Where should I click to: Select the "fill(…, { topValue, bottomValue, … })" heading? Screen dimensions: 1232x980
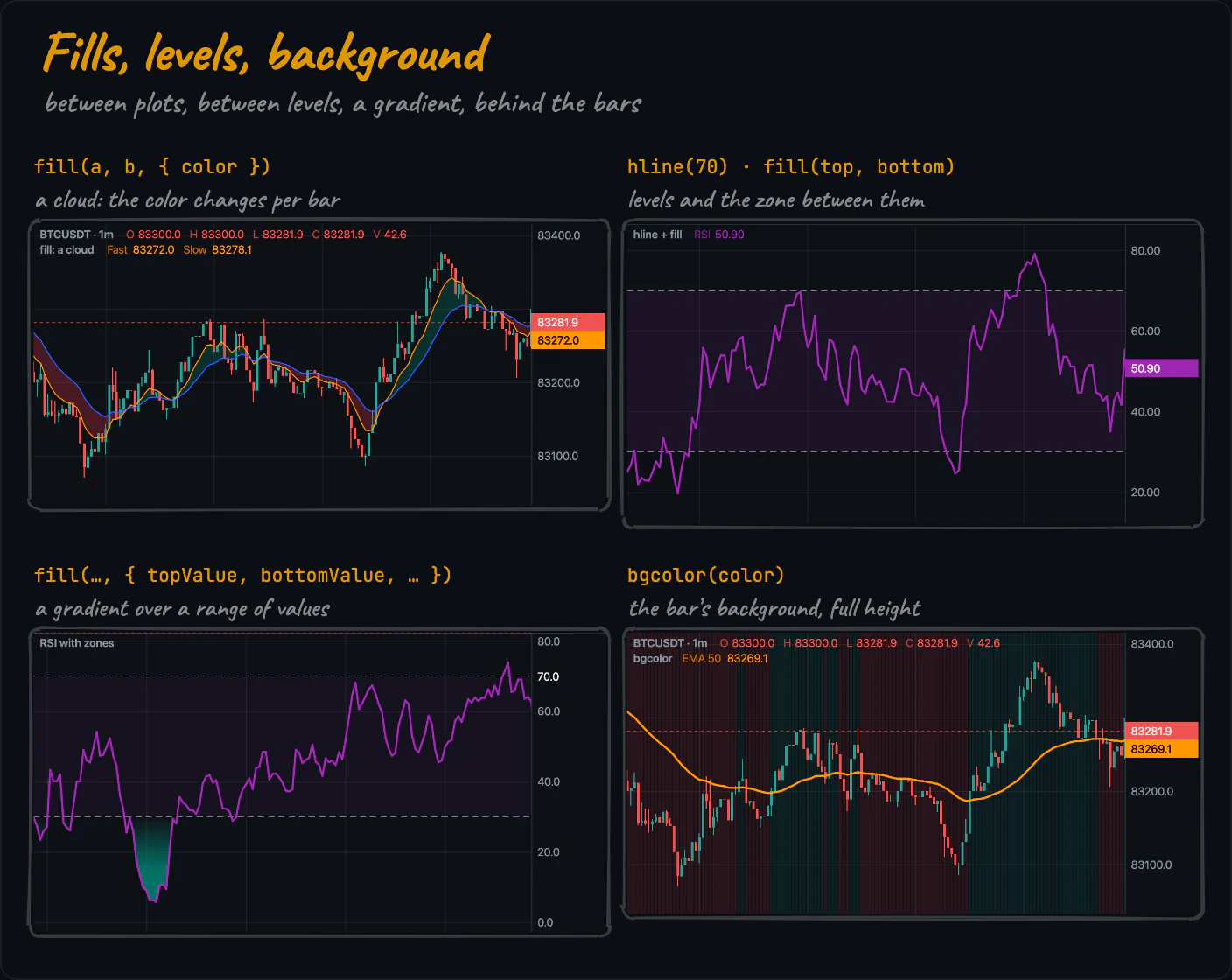coord(242,575)
